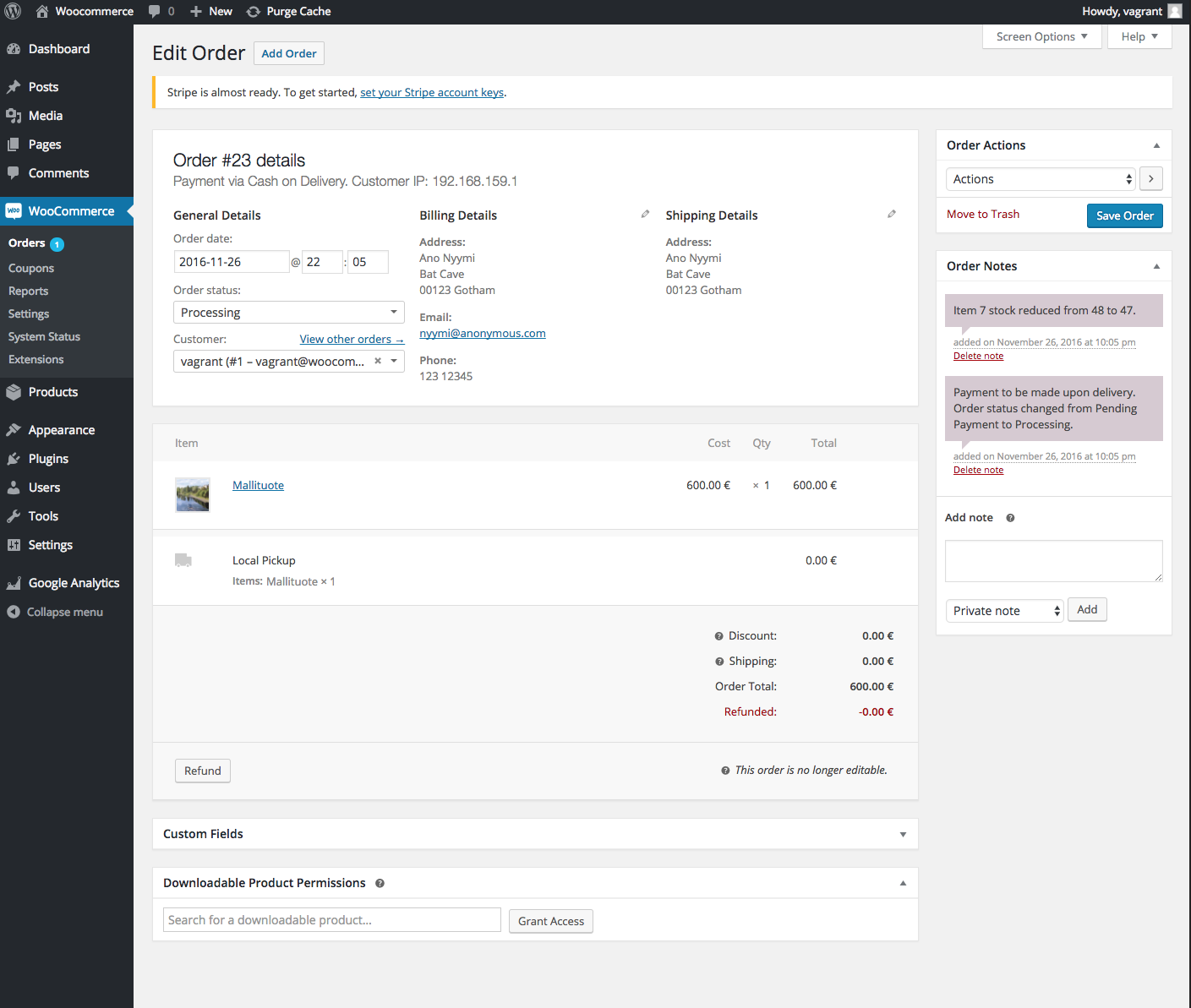Collapse the Order Actions box
The height and width of the screenshot is (1008, 1191).
click(x=1156, y=145)
